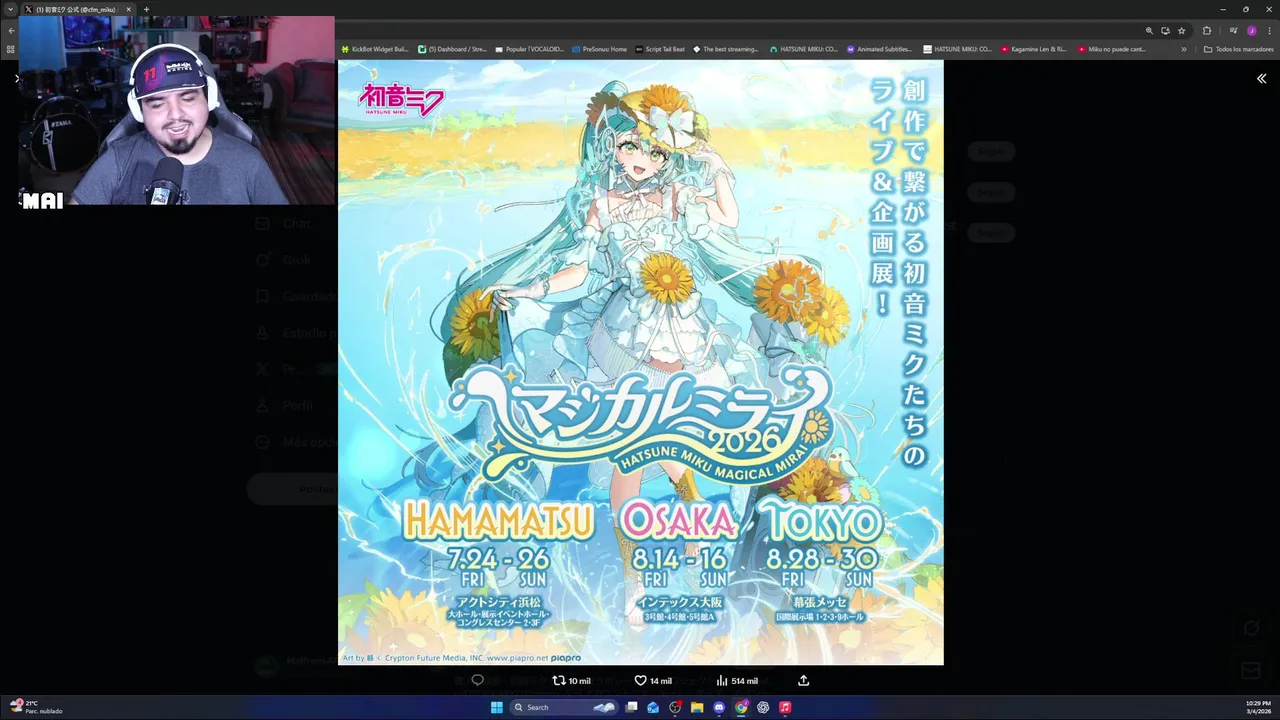Open the Dashboard / Stre... bookmark
This screenshot has width=1280, height=720.
(x=452, y=49)
